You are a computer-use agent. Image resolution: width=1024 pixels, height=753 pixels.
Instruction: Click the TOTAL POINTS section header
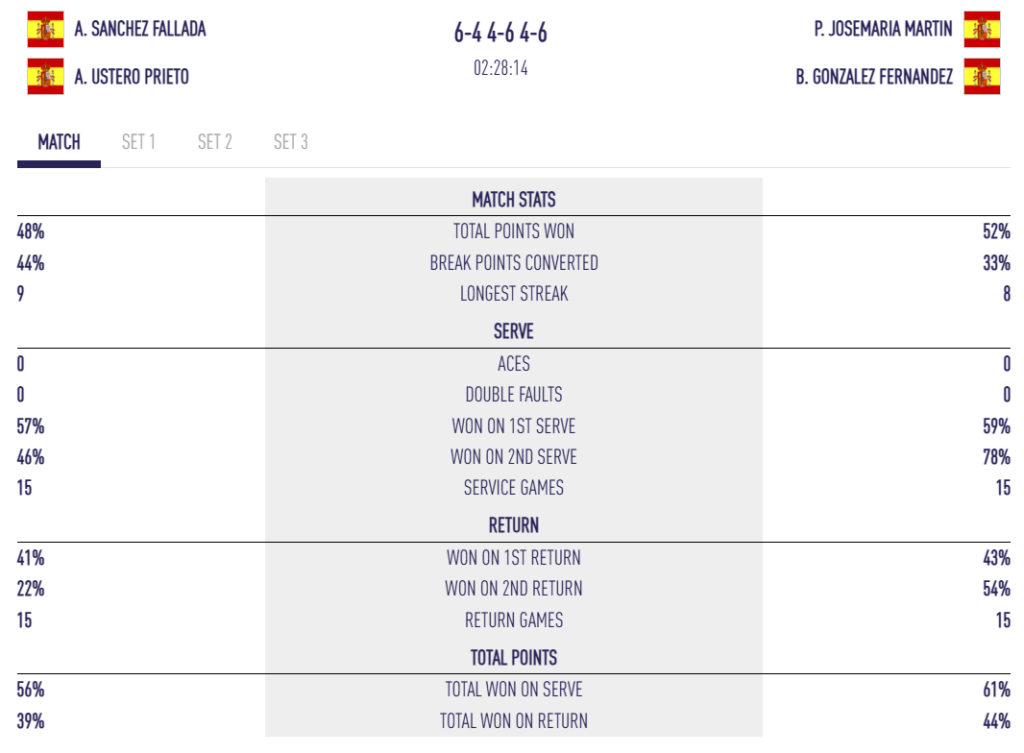pyautogui.click(x=514, y=657)
